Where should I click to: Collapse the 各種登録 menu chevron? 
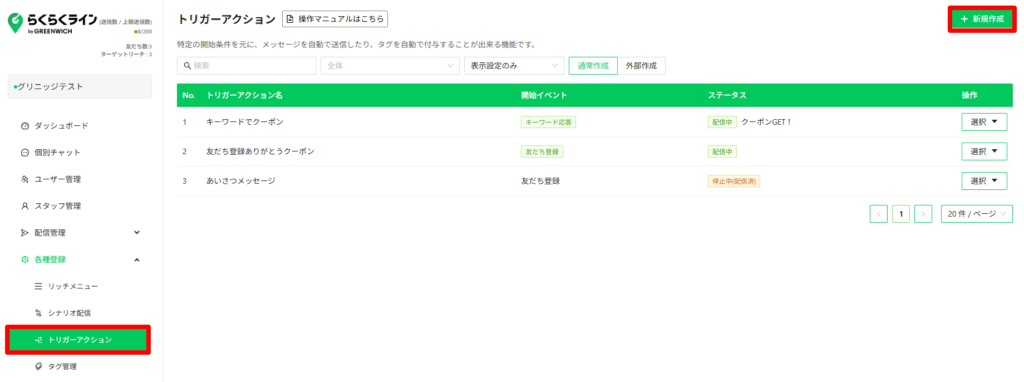[x=137, y=259]
